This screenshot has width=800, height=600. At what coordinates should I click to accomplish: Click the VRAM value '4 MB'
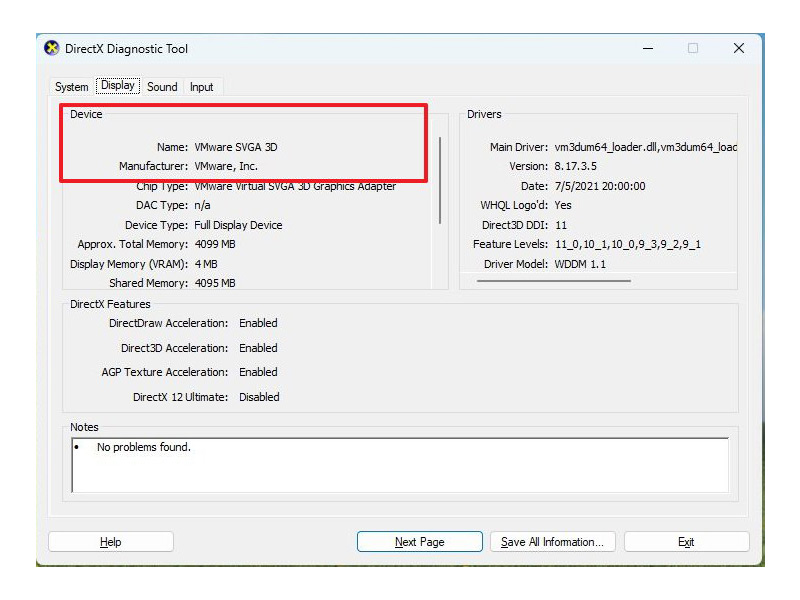click(206, 264)
